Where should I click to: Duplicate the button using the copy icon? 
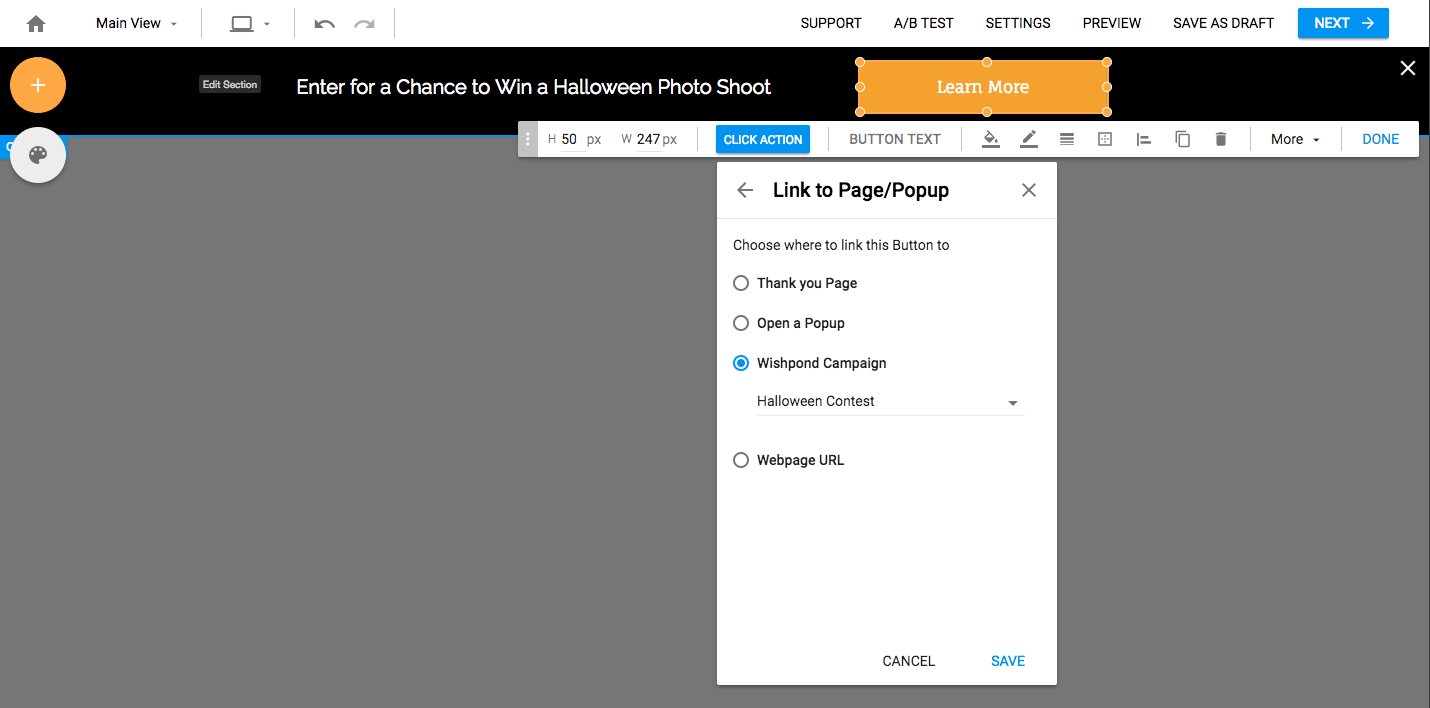1182,139
